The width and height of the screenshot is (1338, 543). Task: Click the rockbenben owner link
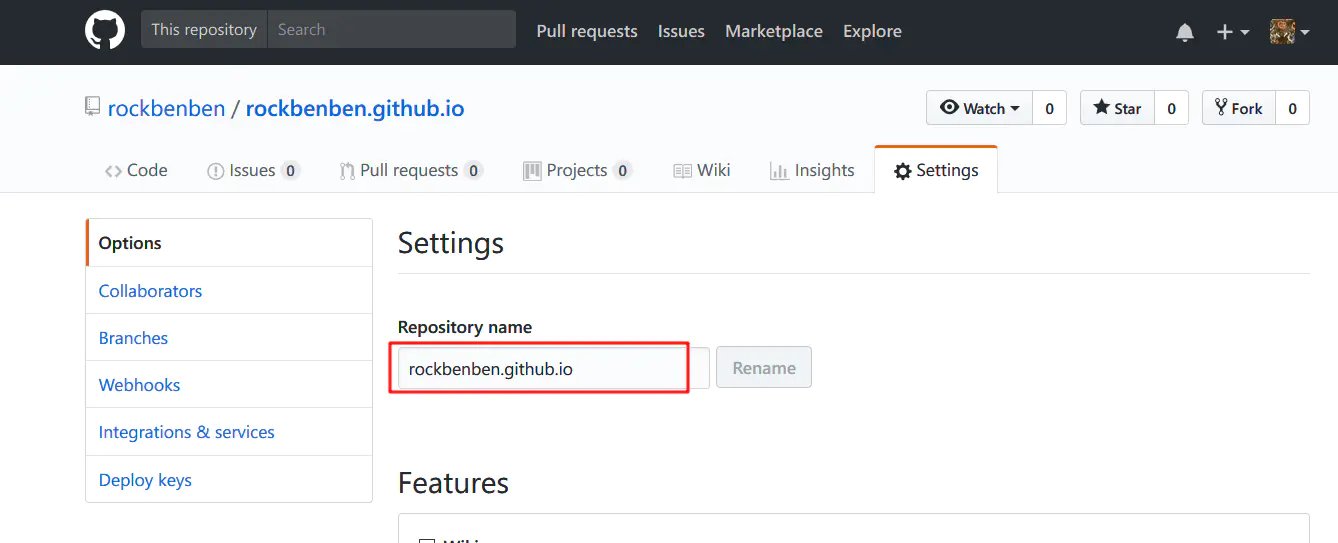[x=166, y=108]
